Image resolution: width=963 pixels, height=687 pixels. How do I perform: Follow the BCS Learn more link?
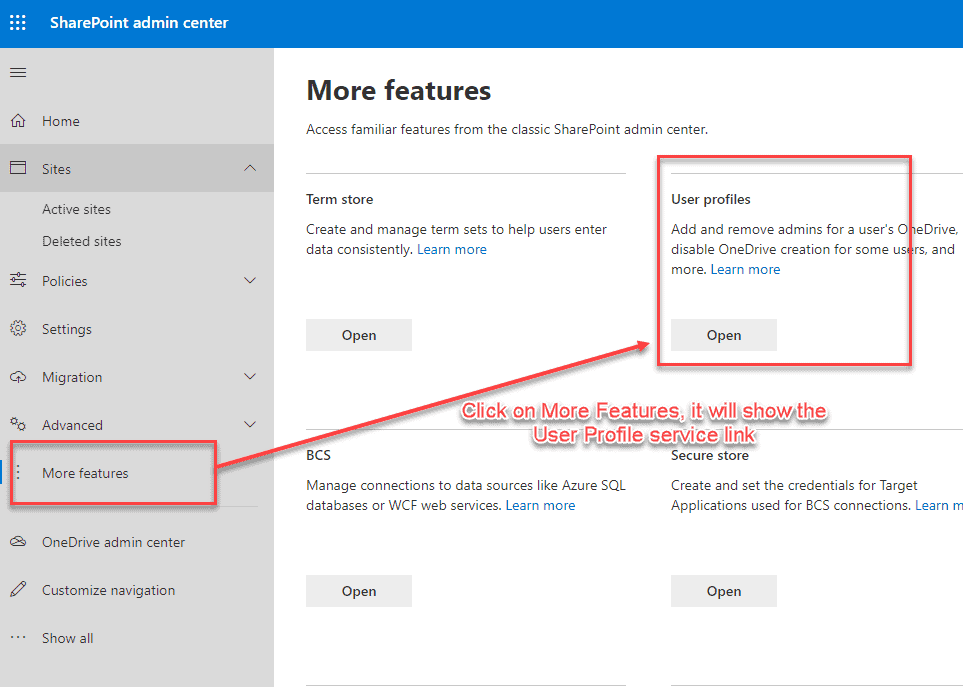(x=540, y=505)
